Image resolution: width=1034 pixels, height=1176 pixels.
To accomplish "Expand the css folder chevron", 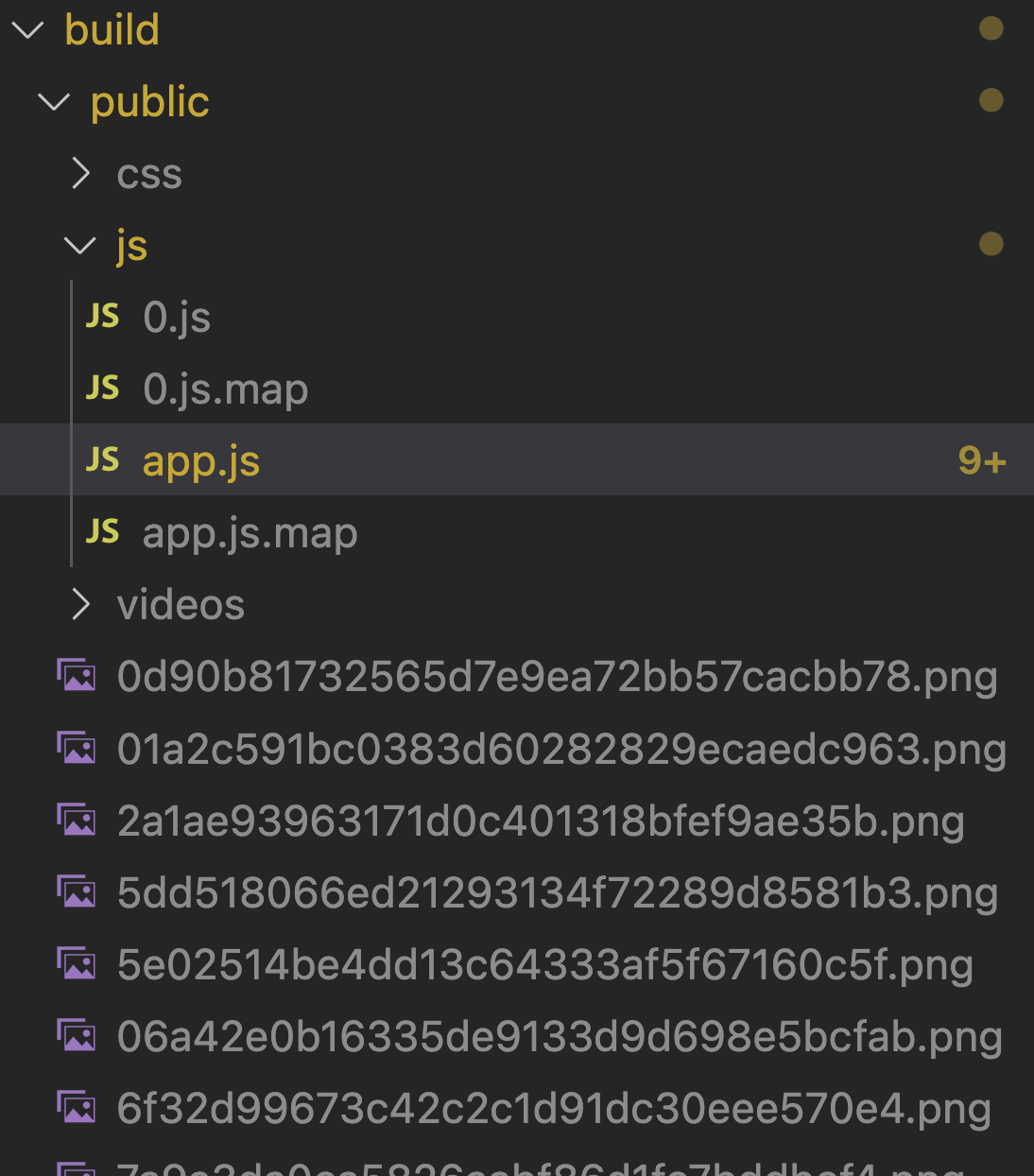I will [x=81, y=173].
